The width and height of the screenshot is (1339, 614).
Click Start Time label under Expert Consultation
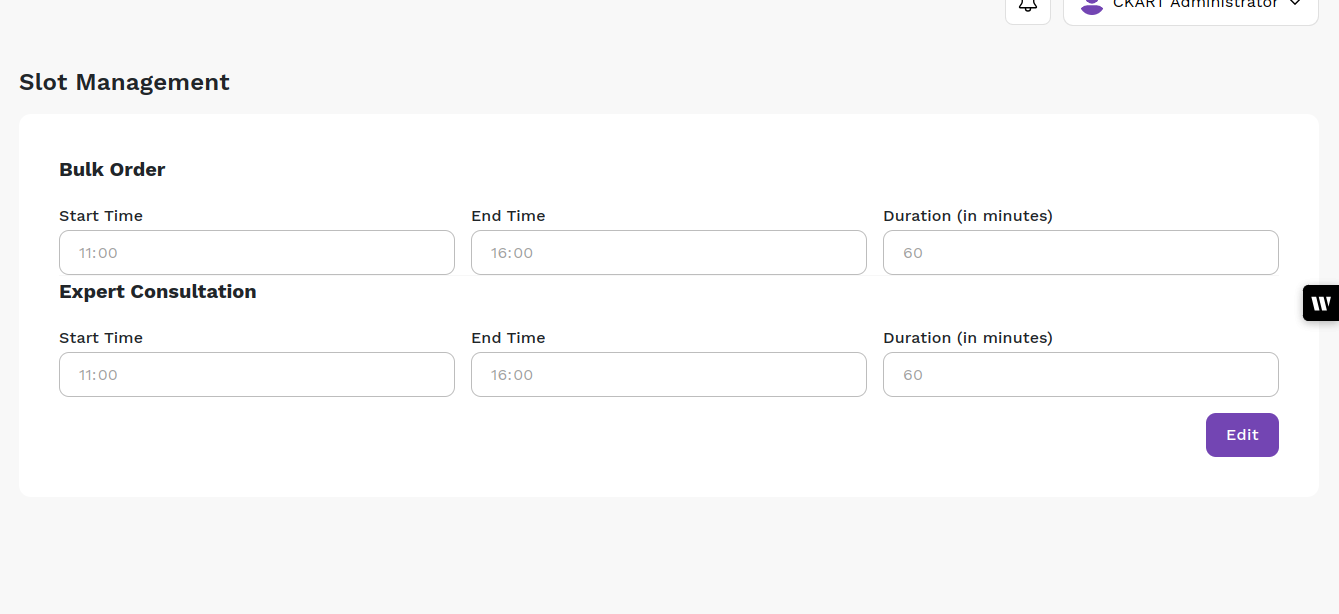101,338
